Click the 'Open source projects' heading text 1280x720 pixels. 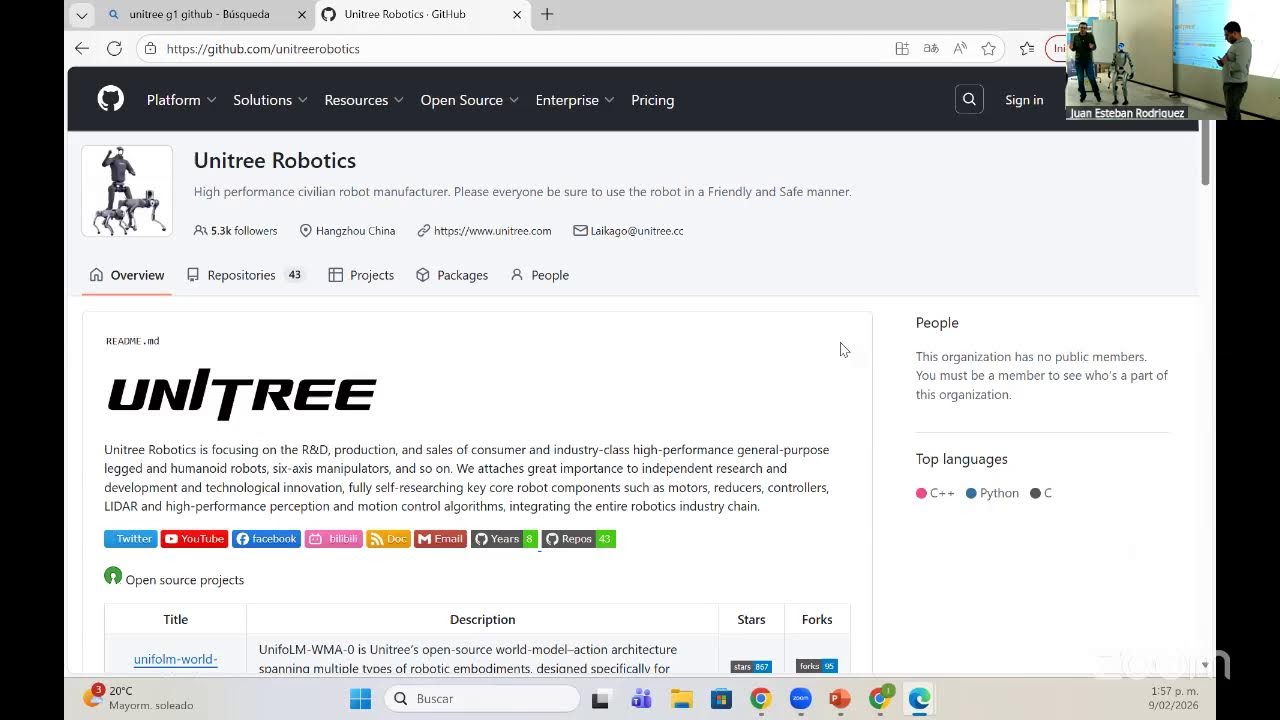coord(185,580)
